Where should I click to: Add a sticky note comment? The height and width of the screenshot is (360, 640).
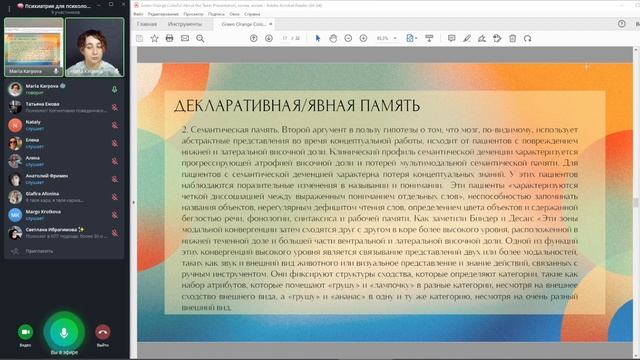pyautogui.click(x=451, y=38)
